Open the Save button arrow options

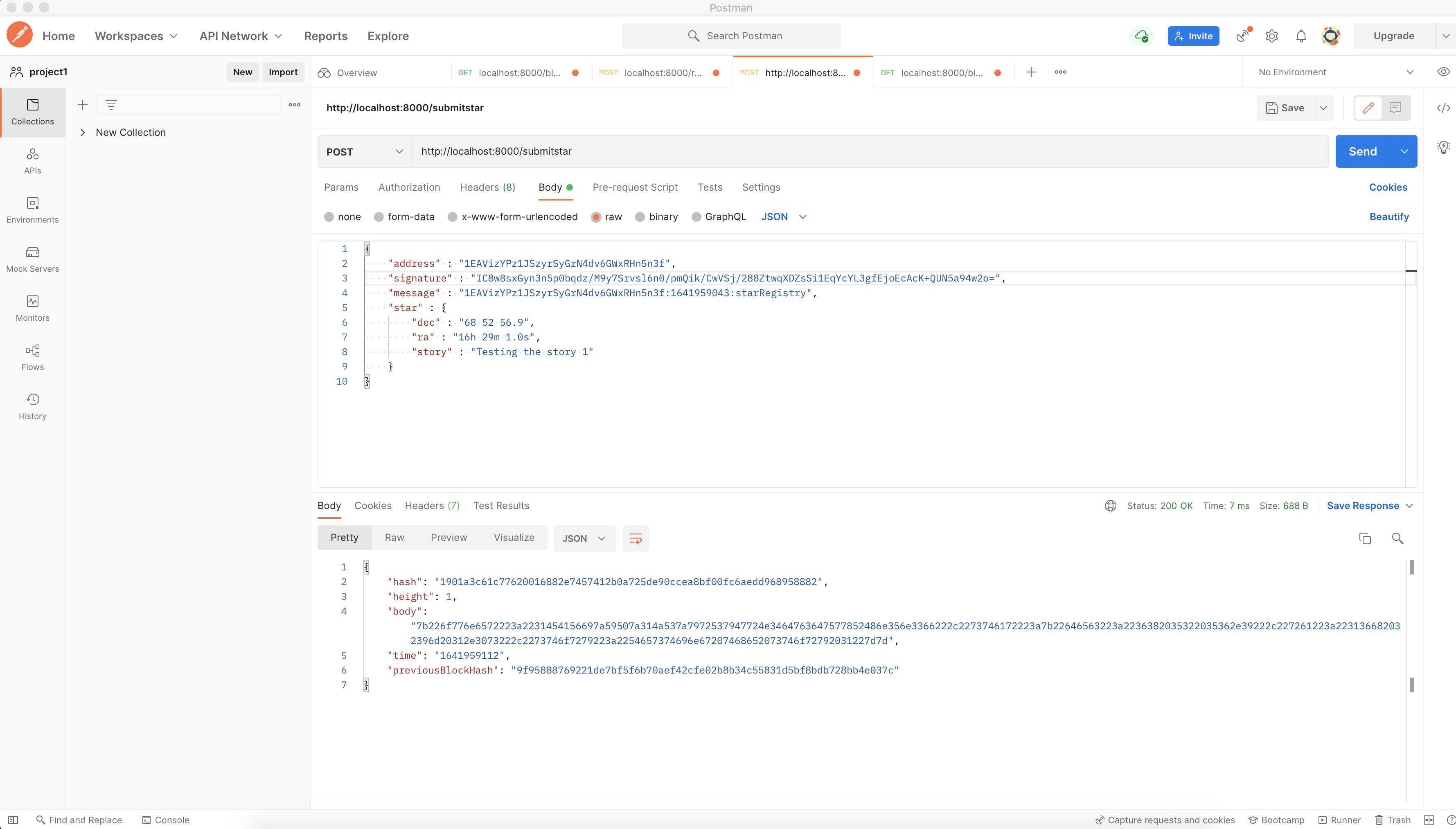(1323, 108)
